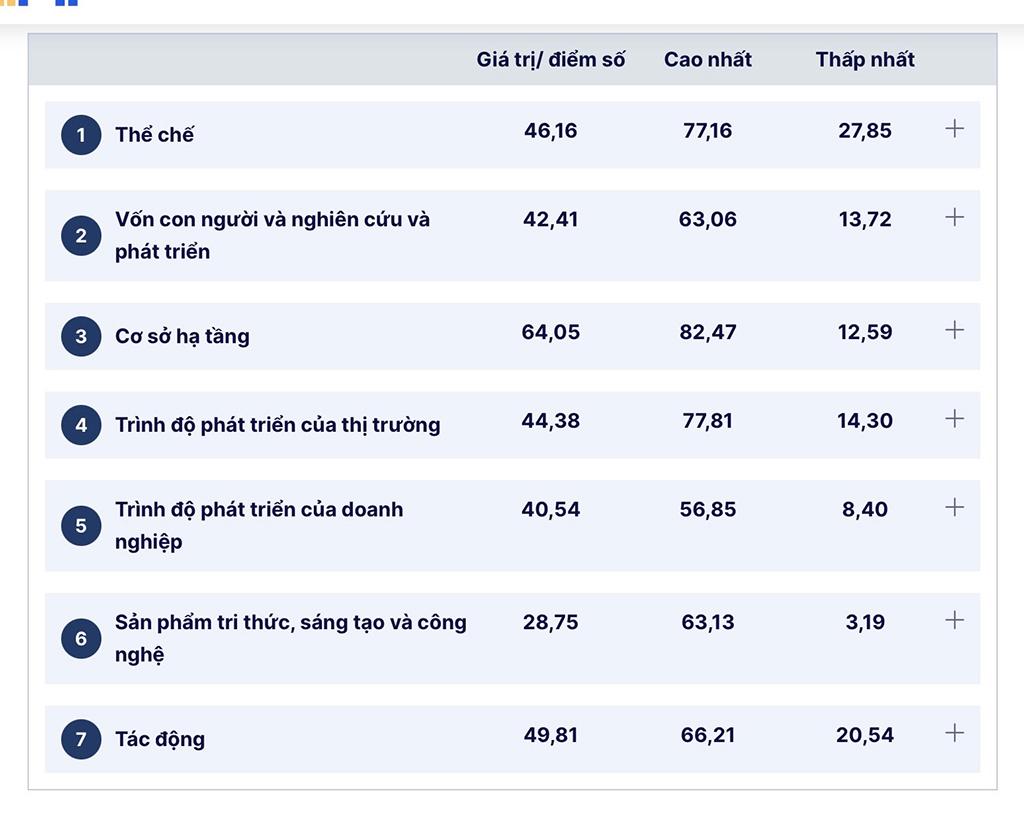Screen dimensions: 1024x828
Task: Expand the Trình độ phát triển của thị trường row
Action: [954, 418]
